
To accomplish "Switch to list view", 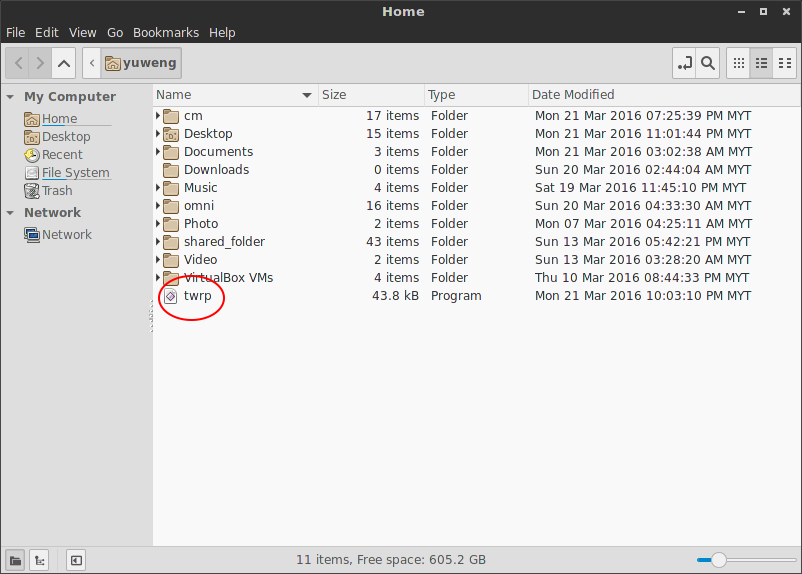I will coord(762,63).
